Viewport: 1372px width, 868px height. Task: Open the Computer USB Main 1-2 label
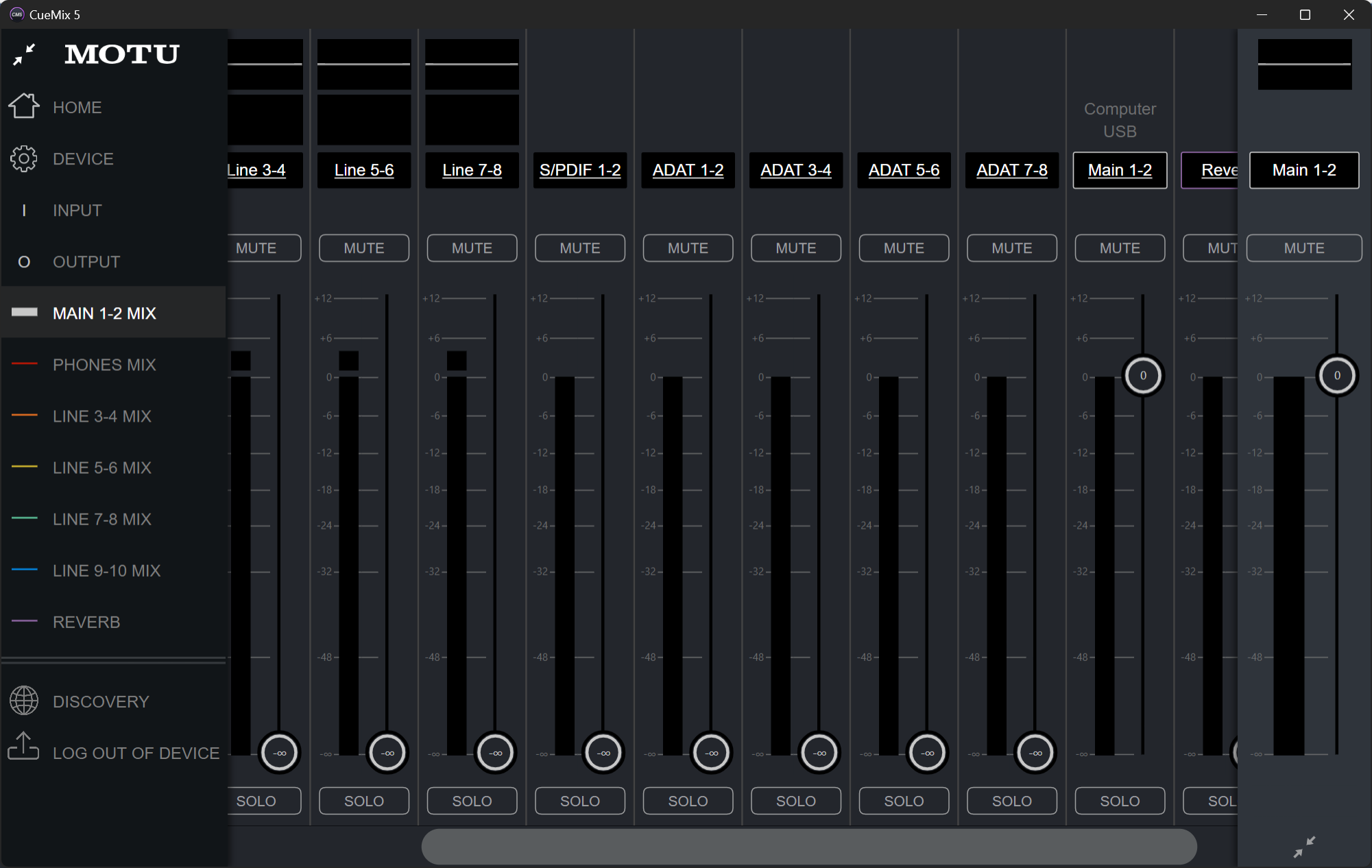point(1119,170)
